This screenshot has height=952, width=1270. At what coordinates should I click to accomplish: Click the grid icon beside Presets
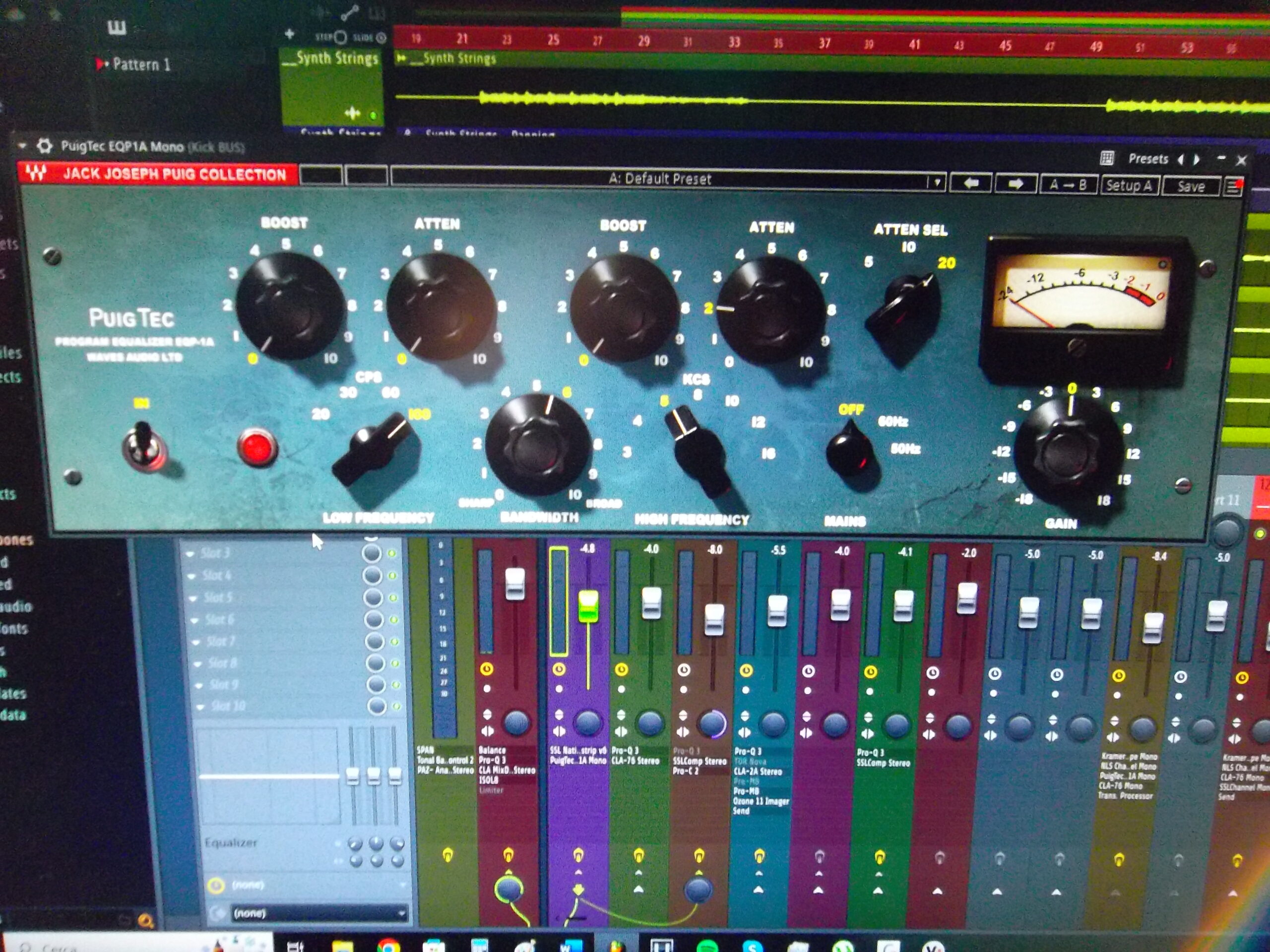tap(1107, 158)
